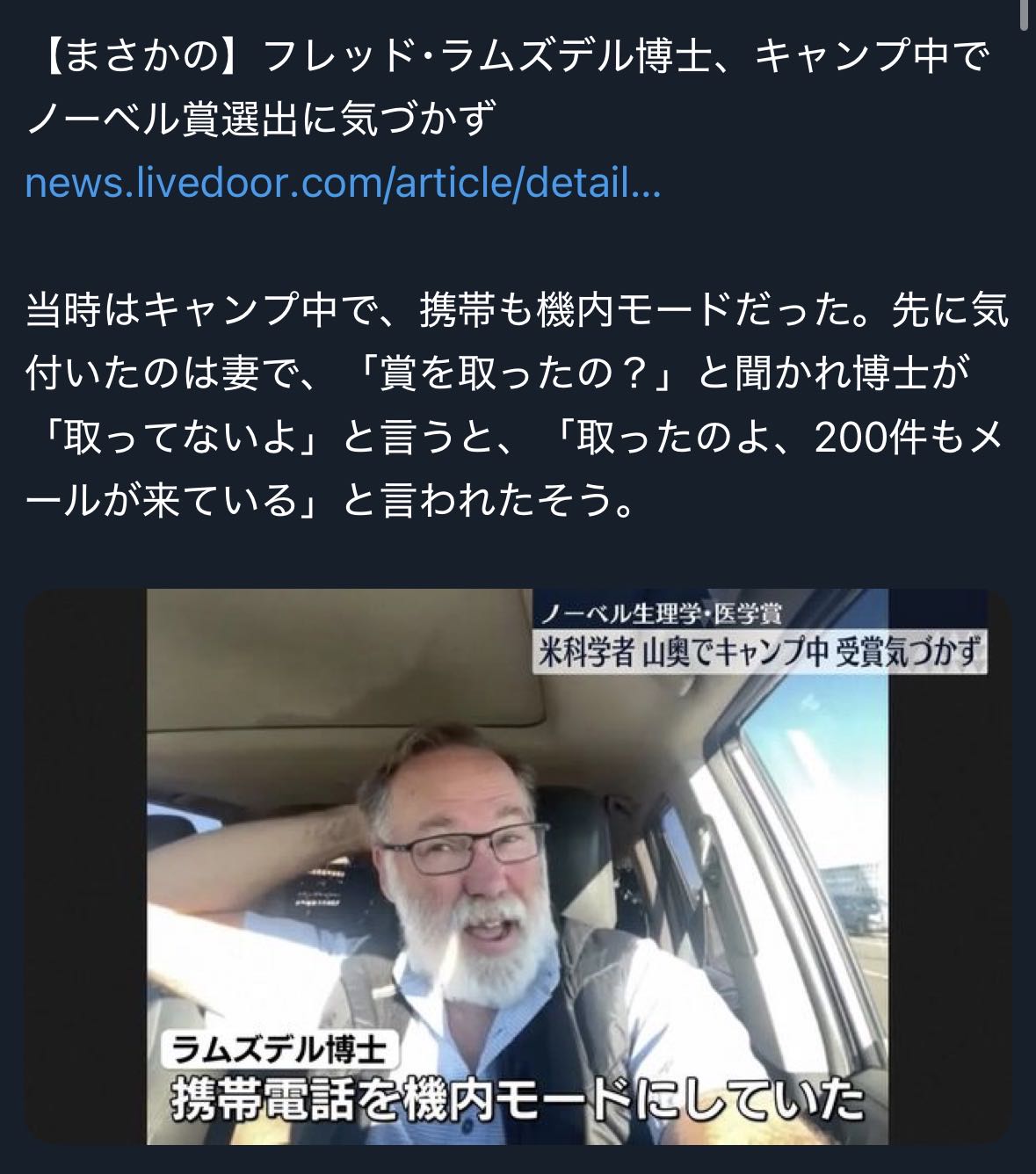
Task: Click the black left margin of image
Action: [x=85, y=866]
